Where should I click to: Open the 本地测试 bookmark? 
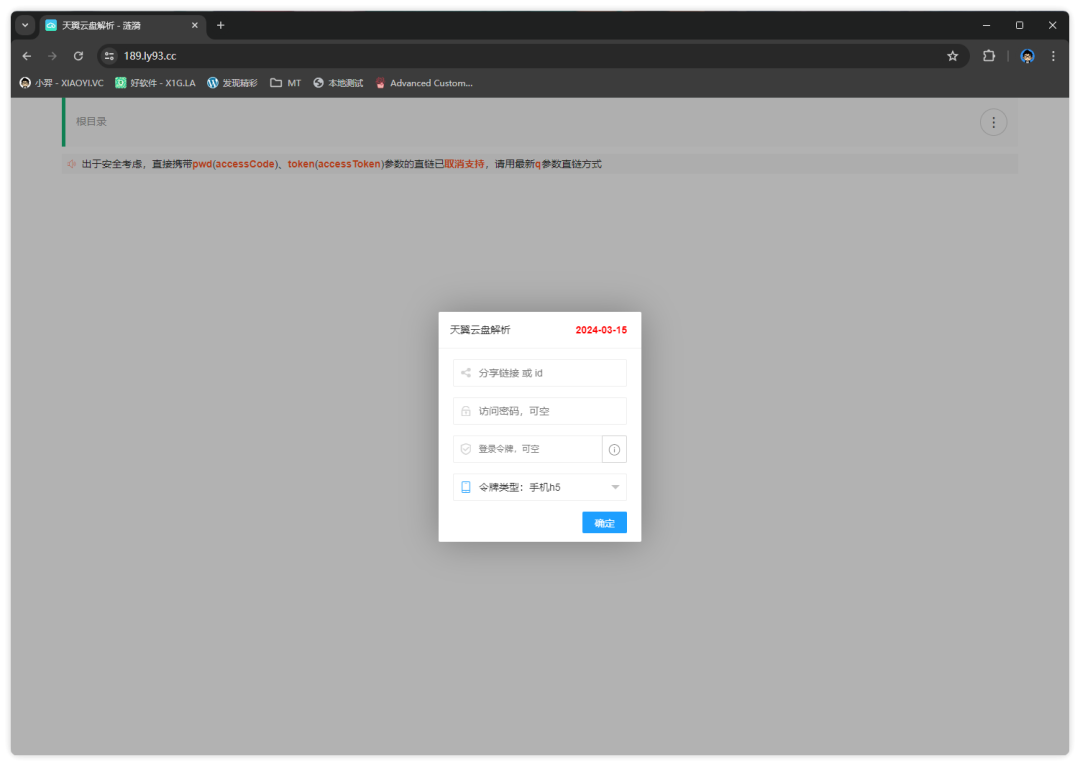[338, 83]
